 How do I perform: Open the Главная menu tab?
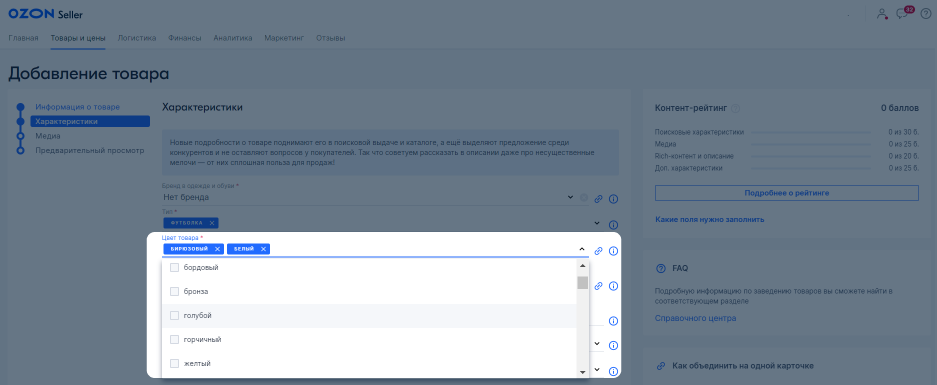point(23,38)
